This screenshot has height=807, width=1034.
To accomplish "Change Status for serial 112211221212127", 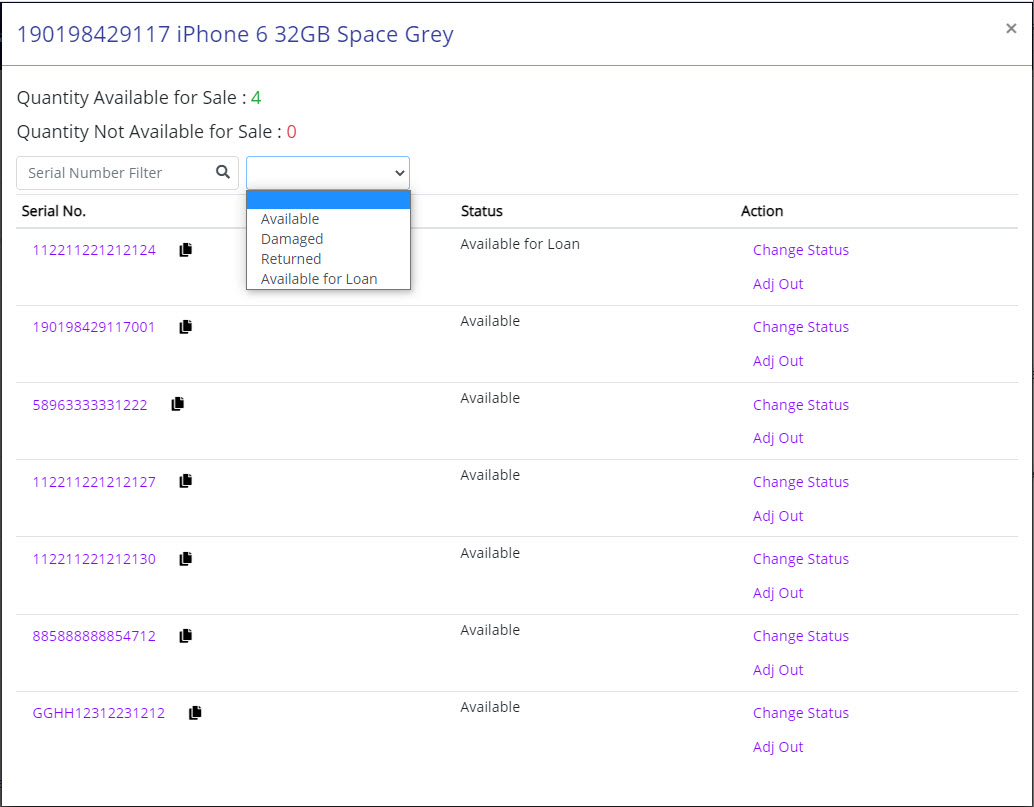I will (x=801, y=482).
